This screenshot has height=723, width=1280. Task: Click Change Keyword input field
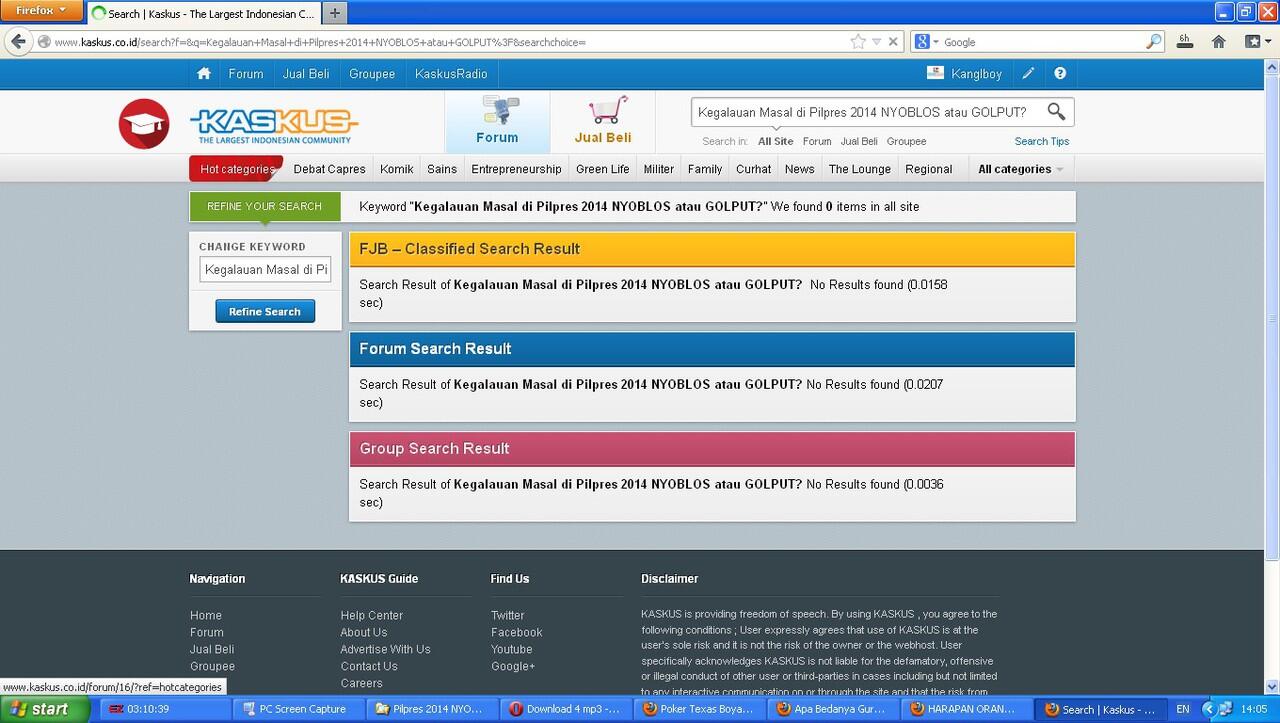265,269
